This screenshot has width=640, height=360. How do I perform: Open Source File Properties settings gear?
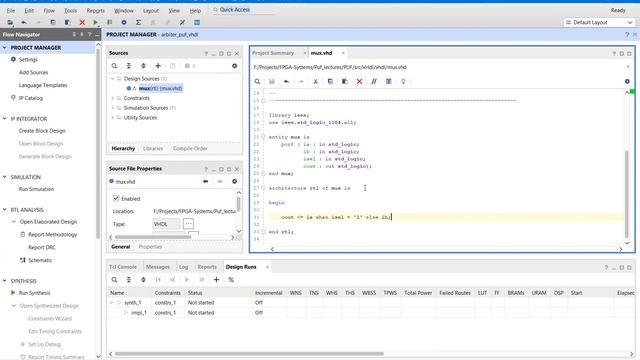coord(234,181)
